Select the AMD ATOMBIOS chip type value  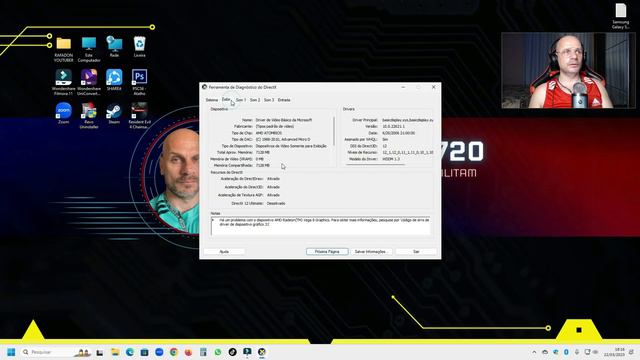pos(269,133)
